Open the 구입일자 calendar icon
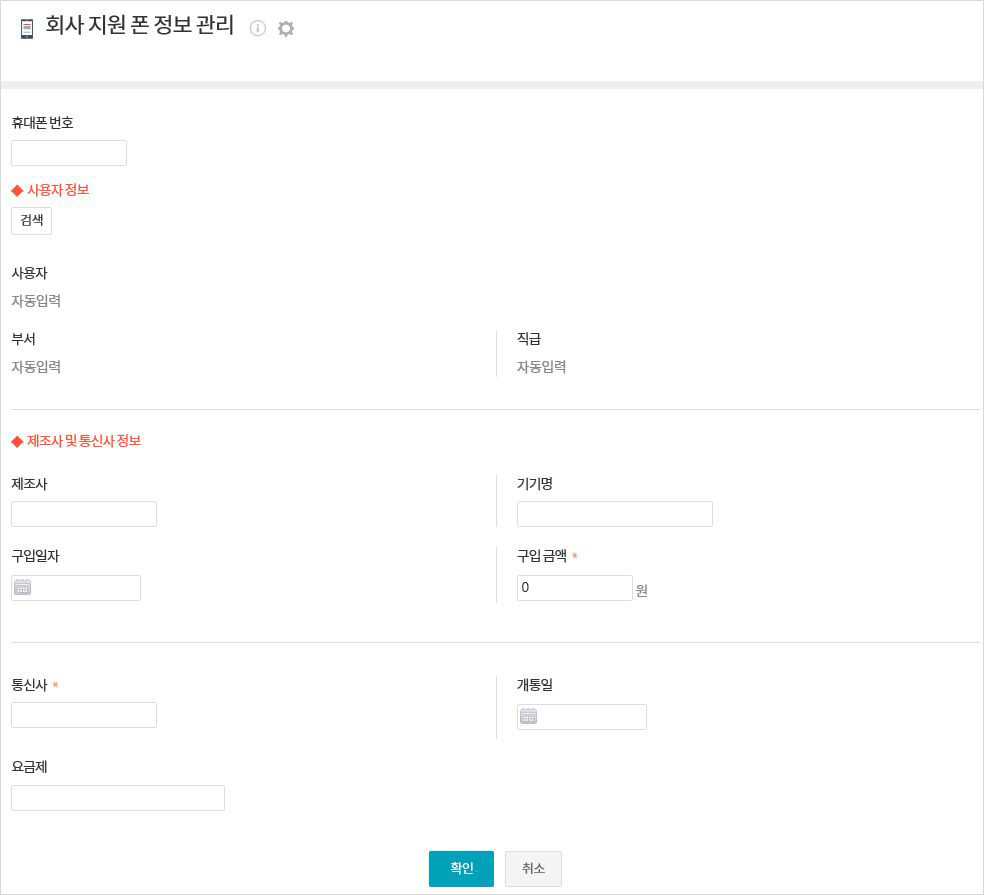Image resolution: width=984 pixels, height=895 pixels. (23, 588)
